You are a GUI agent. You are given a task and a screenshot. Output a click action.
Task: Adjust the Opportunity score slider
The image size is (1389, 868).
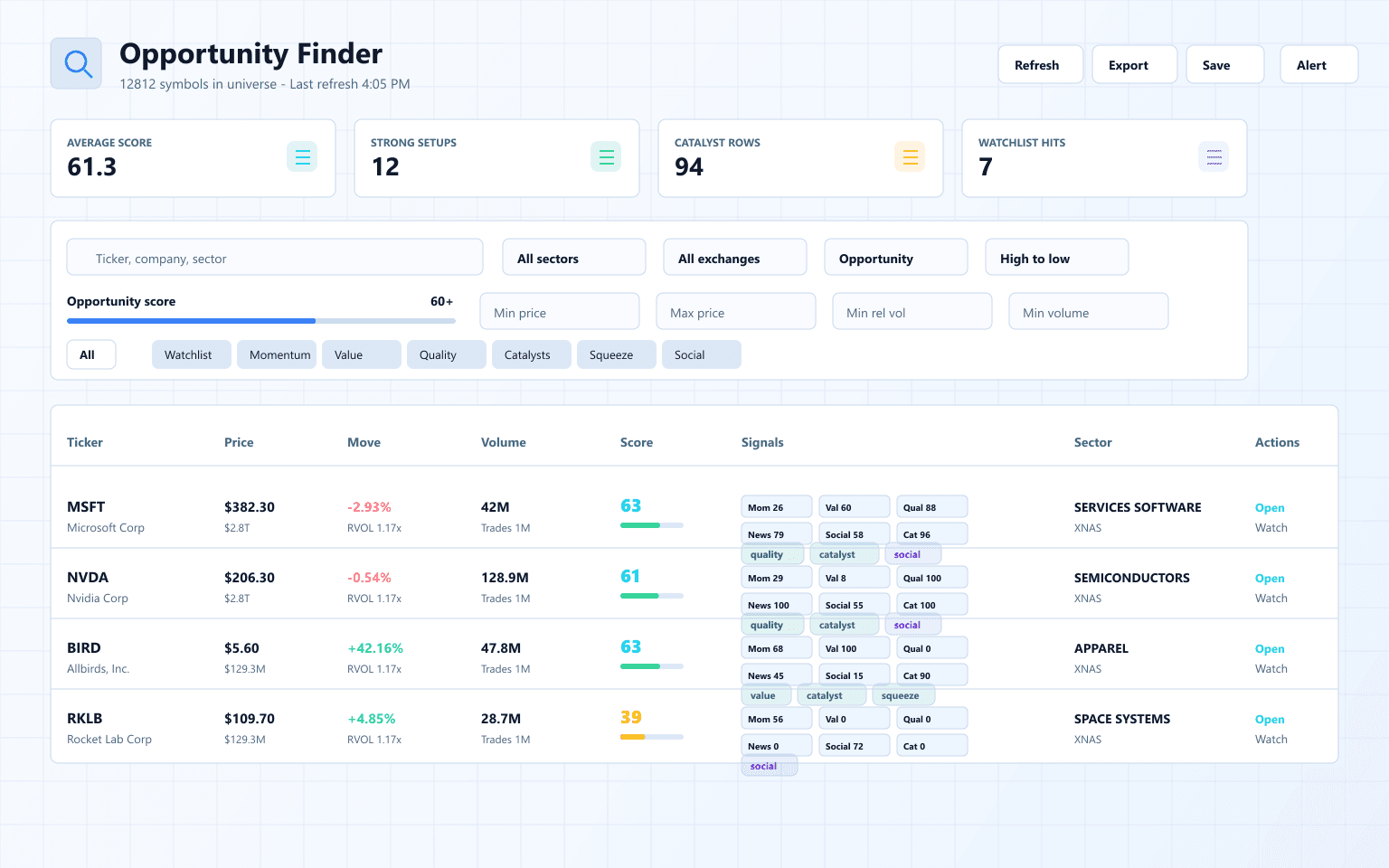[x=261, y=321]
